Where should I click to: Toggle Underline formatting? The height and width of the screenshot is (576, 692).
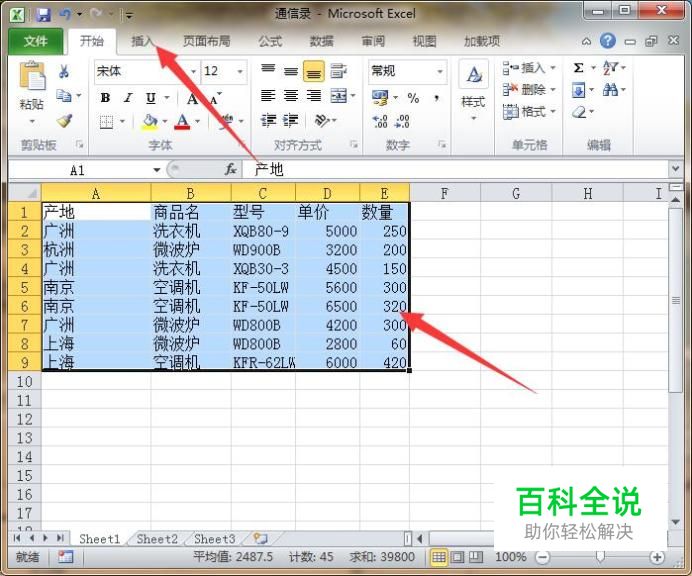tap(151, 98)
